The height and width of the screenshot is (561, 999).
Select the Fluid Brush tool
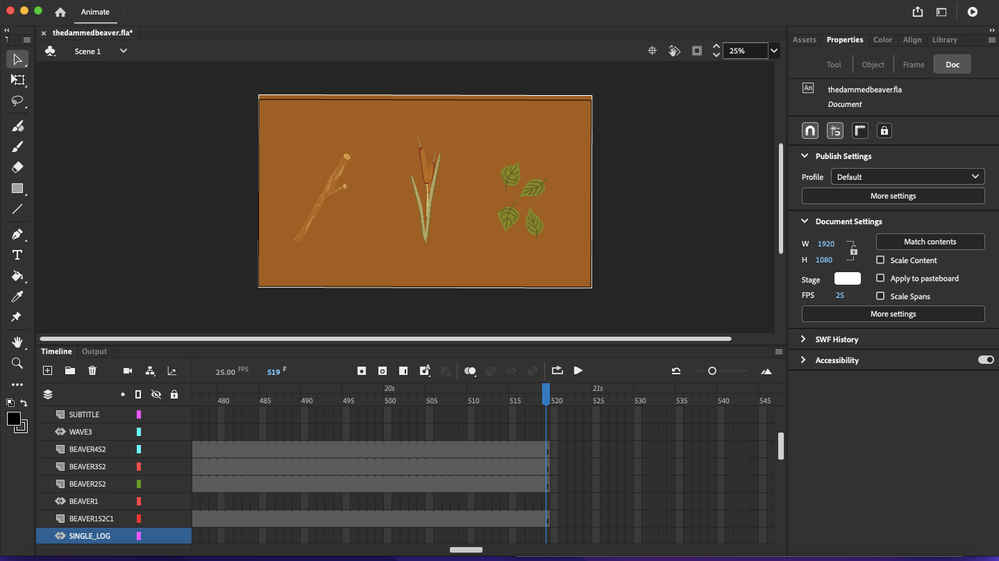click(x=17, y=126)
